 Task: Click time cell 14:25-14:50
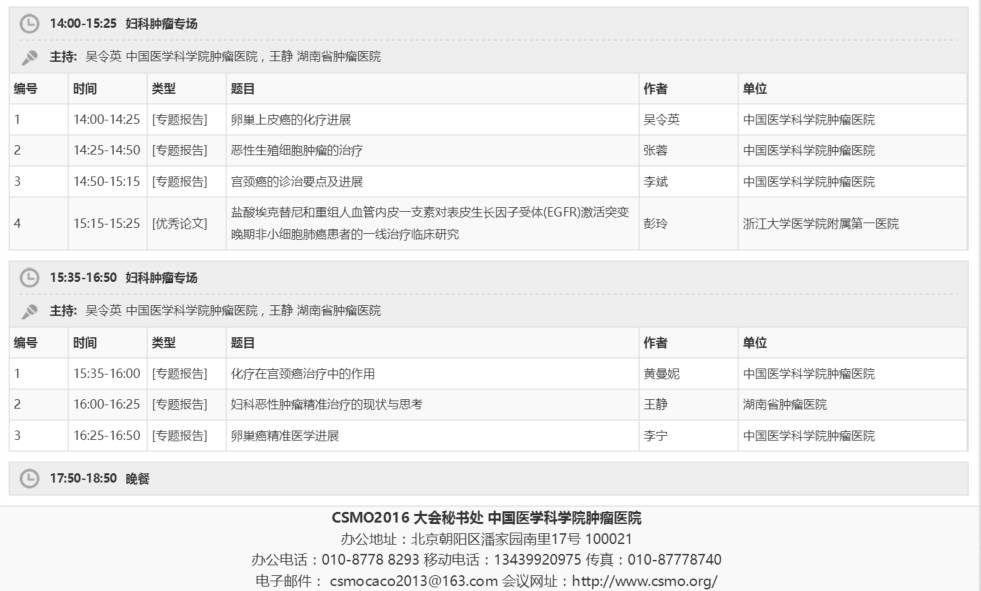[x=106, y=151]
